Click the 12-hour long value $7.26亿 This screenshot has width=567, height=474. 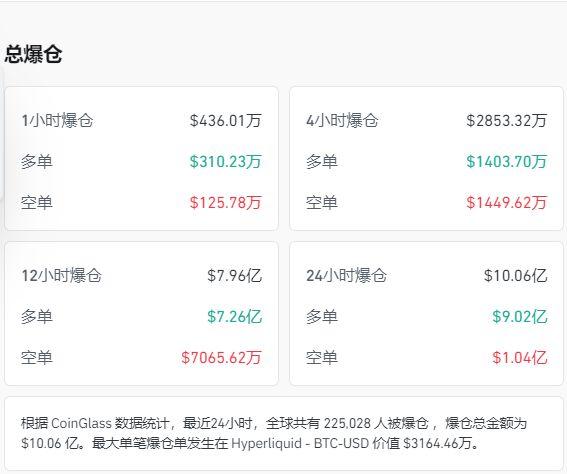coord(234,316)
